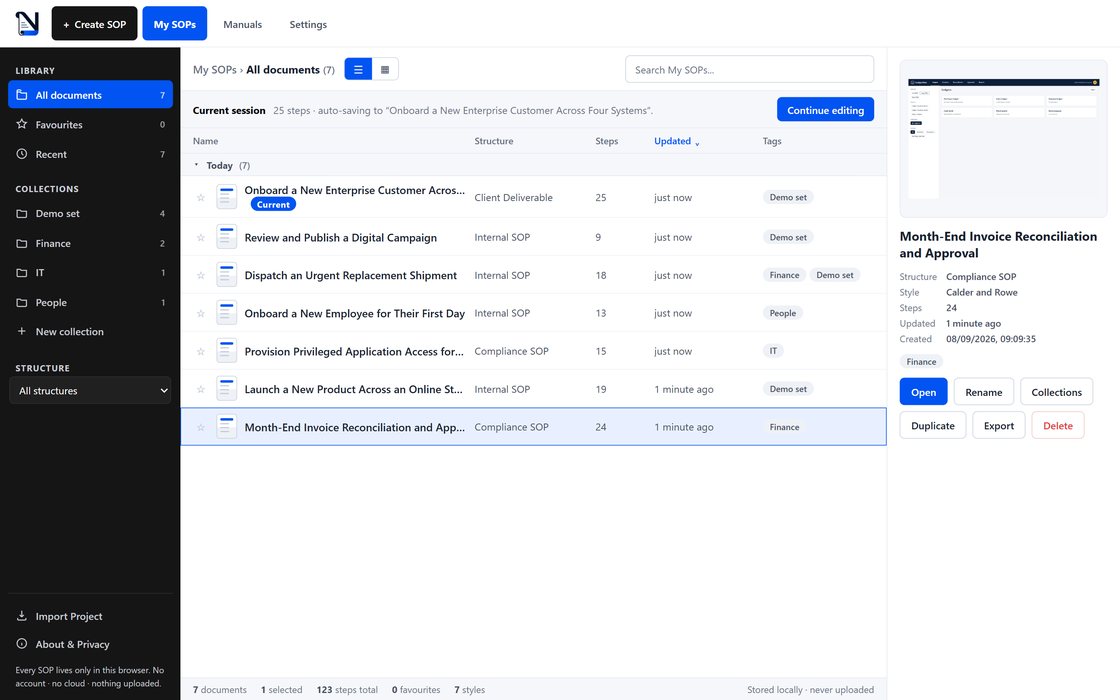The image size is (1120, 700).
Task: Click the Name column header
Action: pos(206,141)
